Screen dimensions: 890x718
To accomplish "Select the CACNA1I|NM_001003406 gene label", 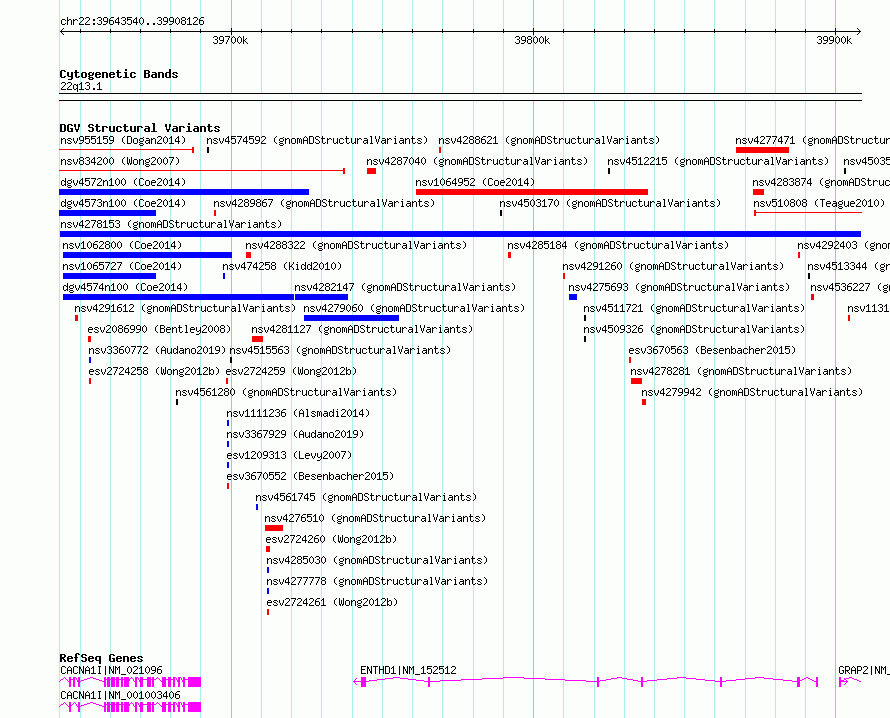I will 120,695.
